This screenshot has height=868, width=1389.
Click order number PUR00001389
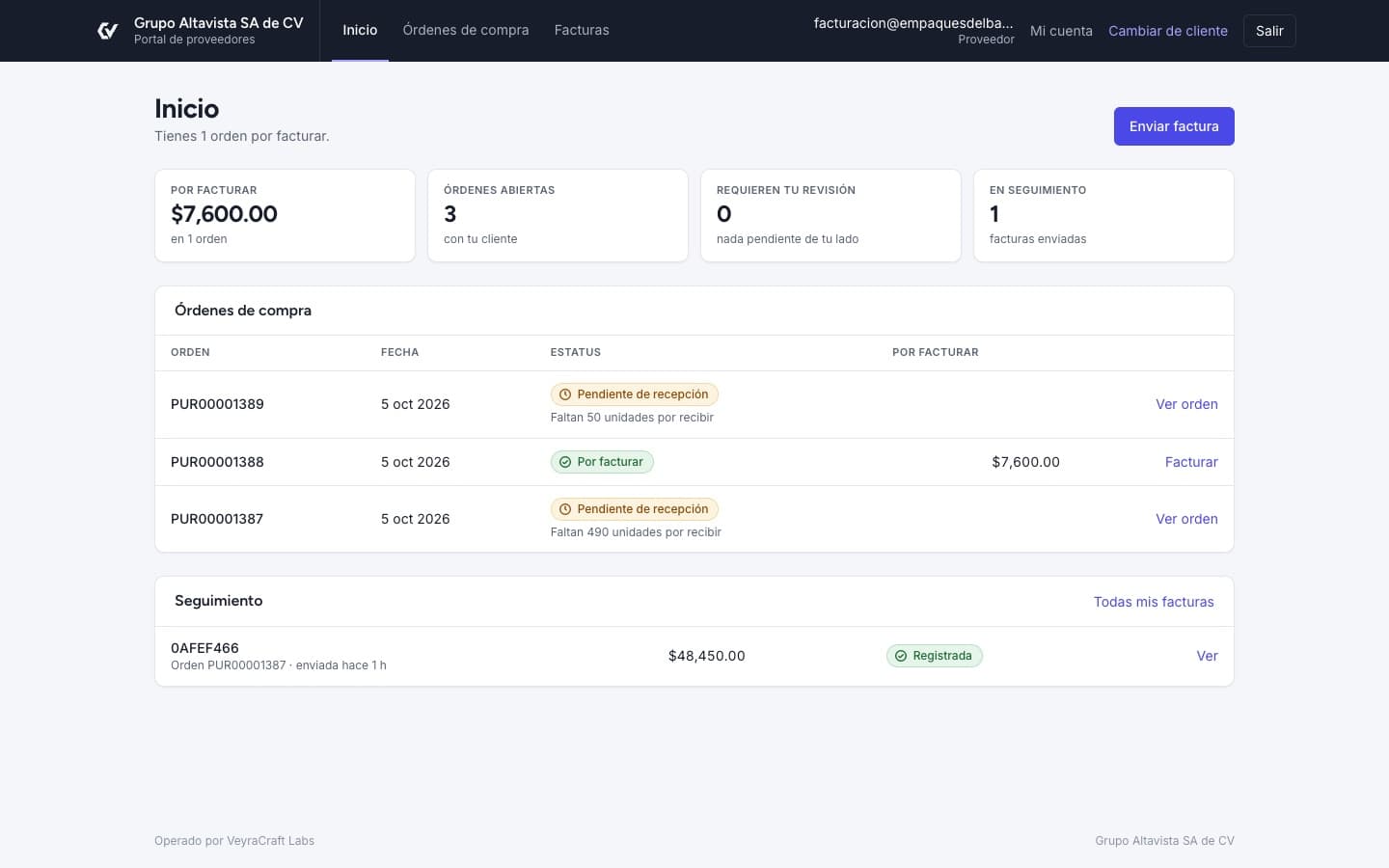pyautogui.click(x=217, y=404)
